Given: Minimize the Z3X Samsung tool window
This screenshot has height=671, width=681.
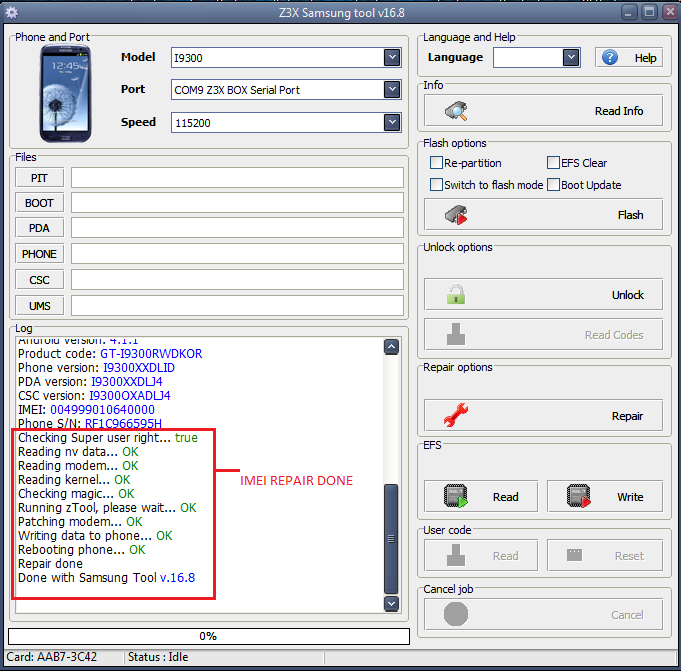Looking at the screenshot, I should pos(628,12).
